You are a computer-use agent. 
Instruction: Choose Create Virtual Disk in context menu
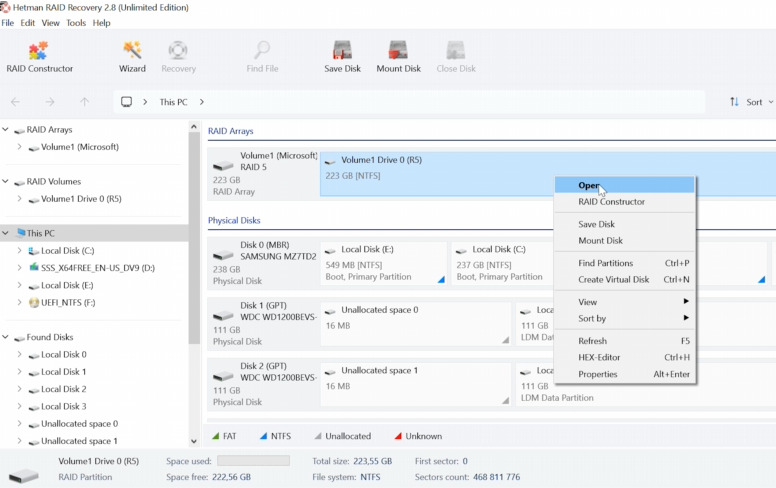click(625, 280)
